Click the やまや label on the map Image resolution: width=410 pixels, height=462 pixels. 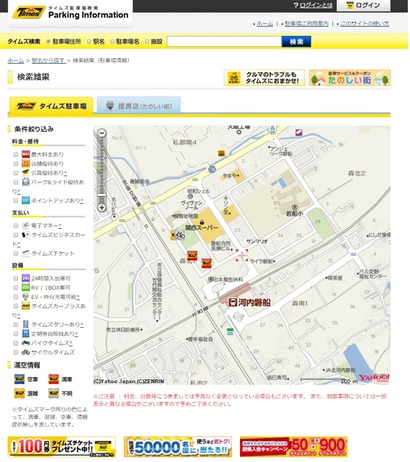pos(230,175)
